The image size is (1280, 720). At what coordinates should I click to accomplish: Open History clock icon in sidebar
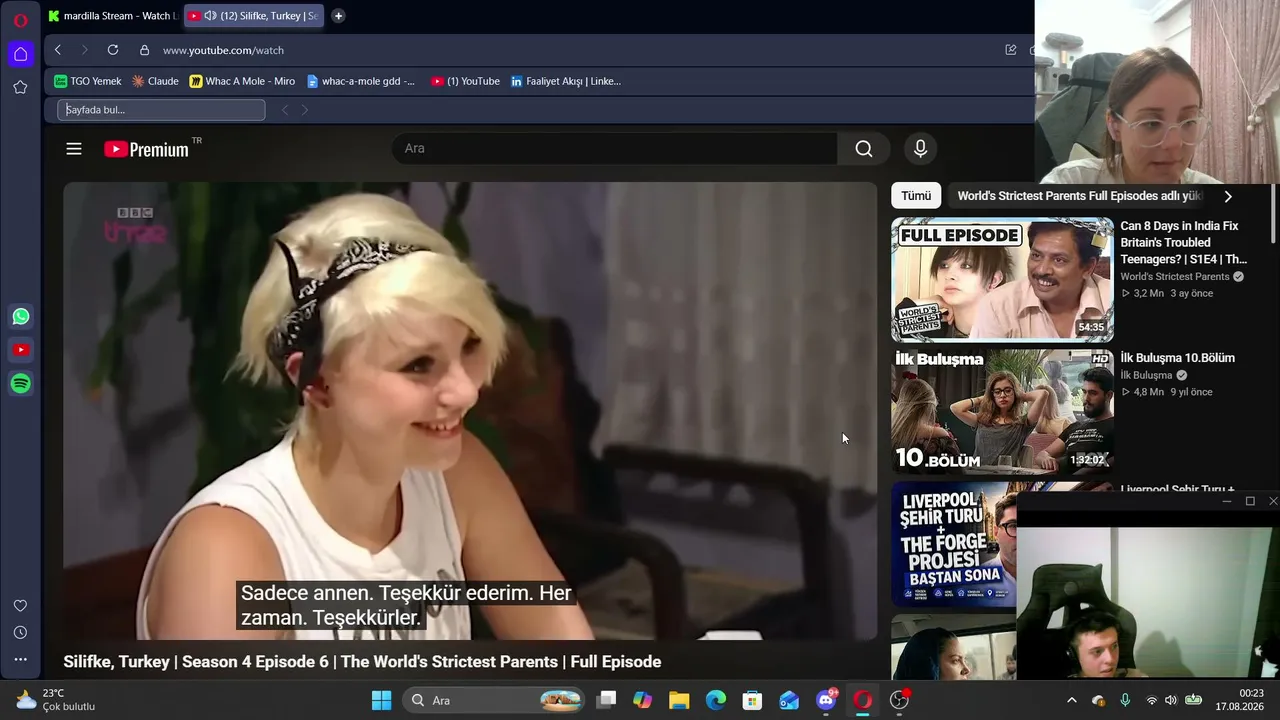click(x=20, y=632)
